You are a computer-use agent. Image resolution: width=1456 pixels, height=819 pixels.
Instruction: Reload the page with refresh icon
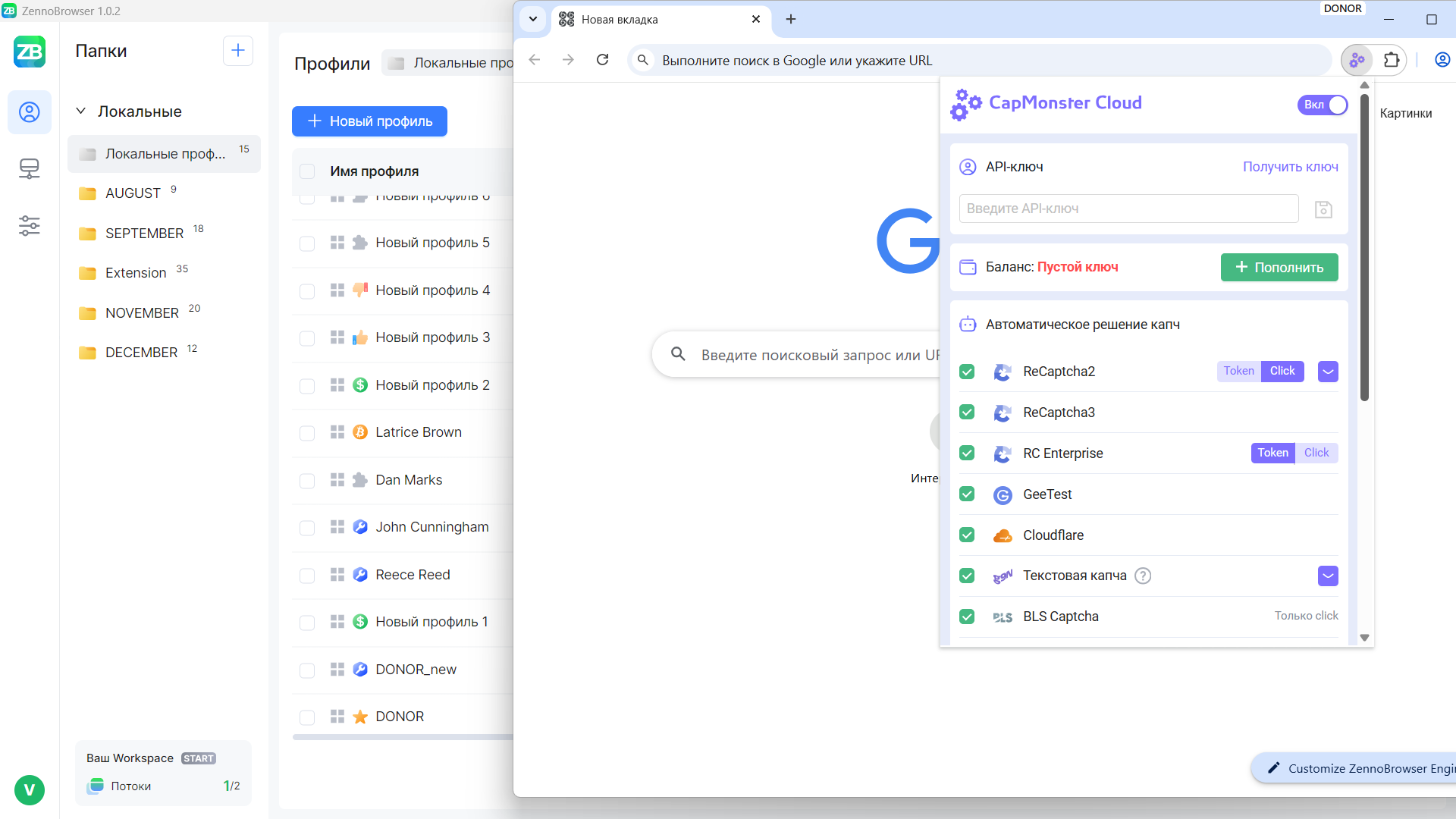602,60
